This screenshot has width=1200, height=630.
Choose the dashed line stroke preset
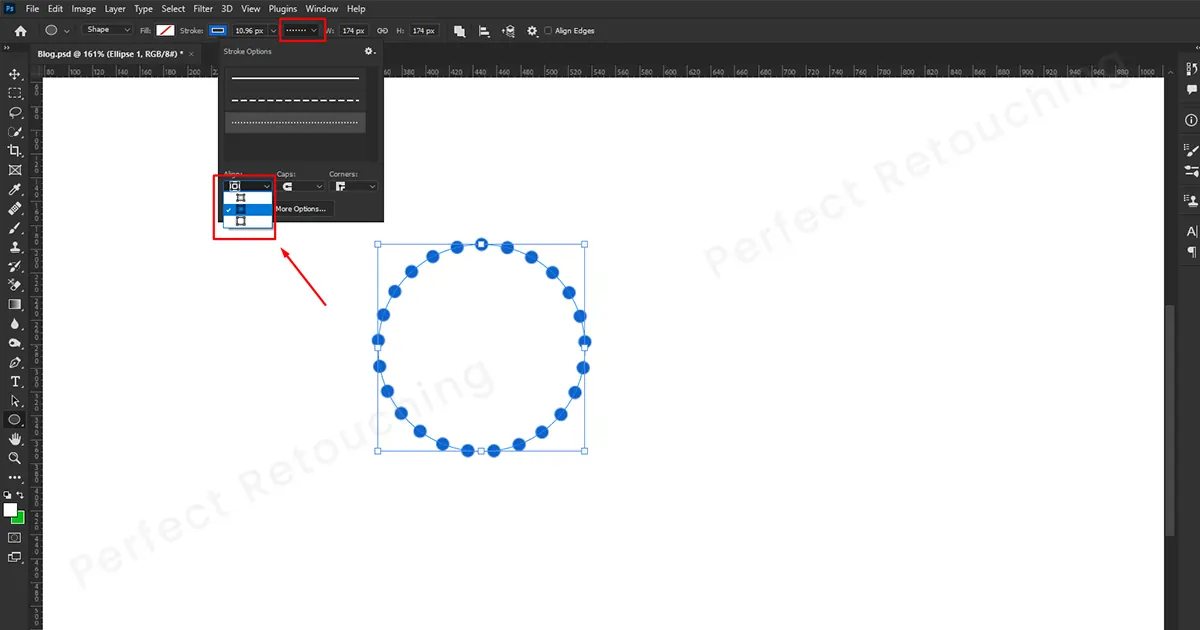(295, 100)
